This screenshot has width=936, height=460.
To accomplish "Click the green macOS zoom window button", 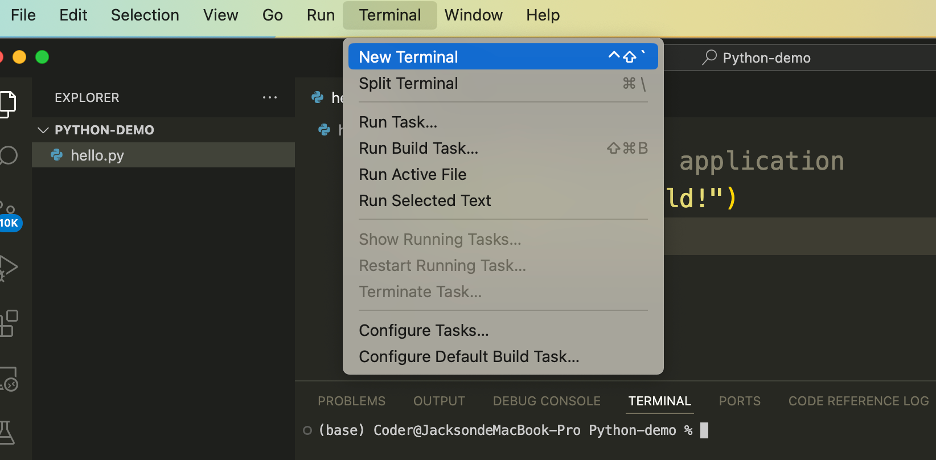I will click(x=42, y=57).
